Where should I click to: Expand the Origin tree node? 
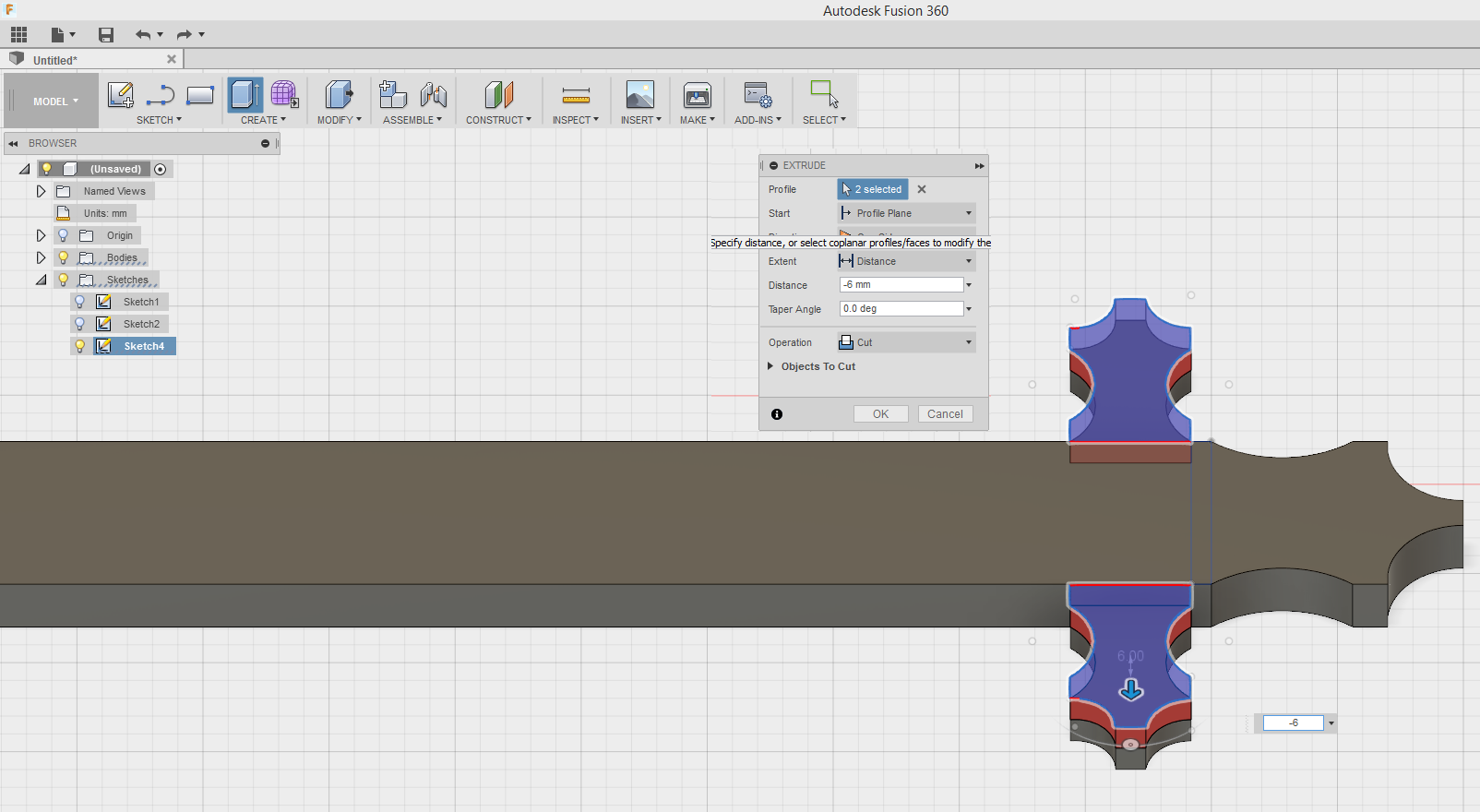tap(41, 235)
